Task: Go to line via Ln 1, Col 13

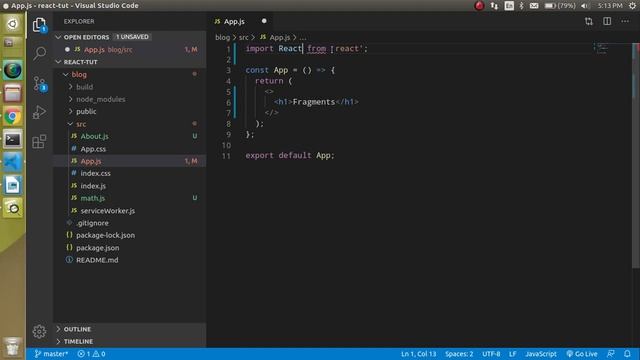Action: point(418,354)
